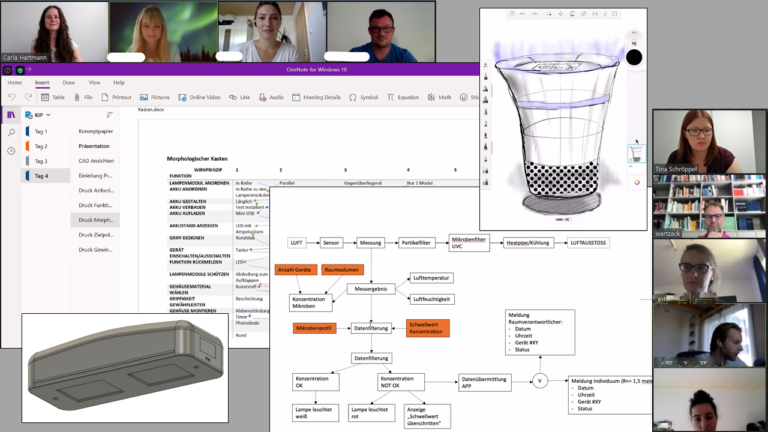This screenshot has width=768, height=432.
Task: Toggle the notebook navigation pane icon
Action: coord(11,115)
